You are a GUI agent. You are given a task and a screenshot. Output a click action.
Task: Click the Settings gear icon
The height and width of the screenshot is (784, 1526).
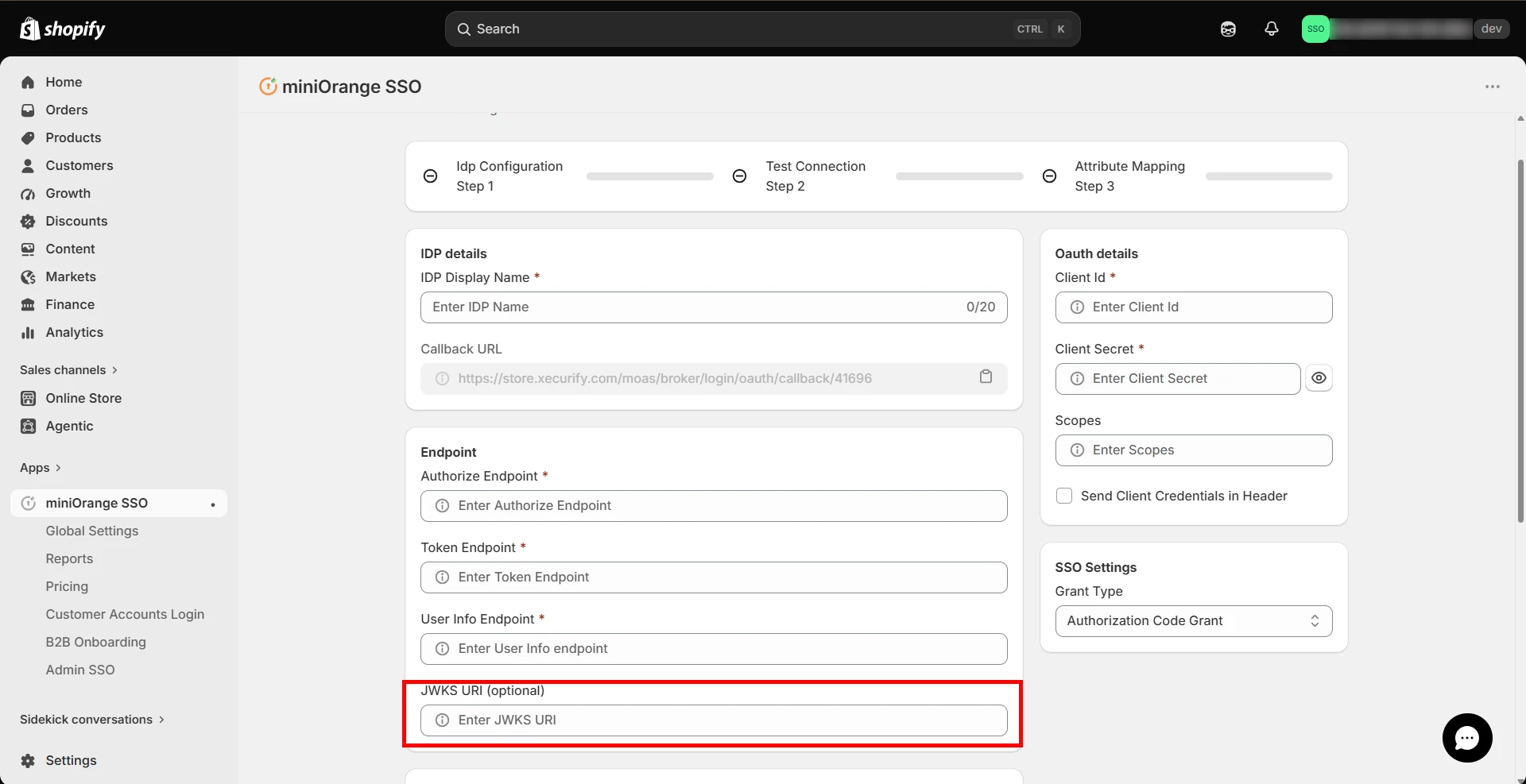click(x=28, y=761)
